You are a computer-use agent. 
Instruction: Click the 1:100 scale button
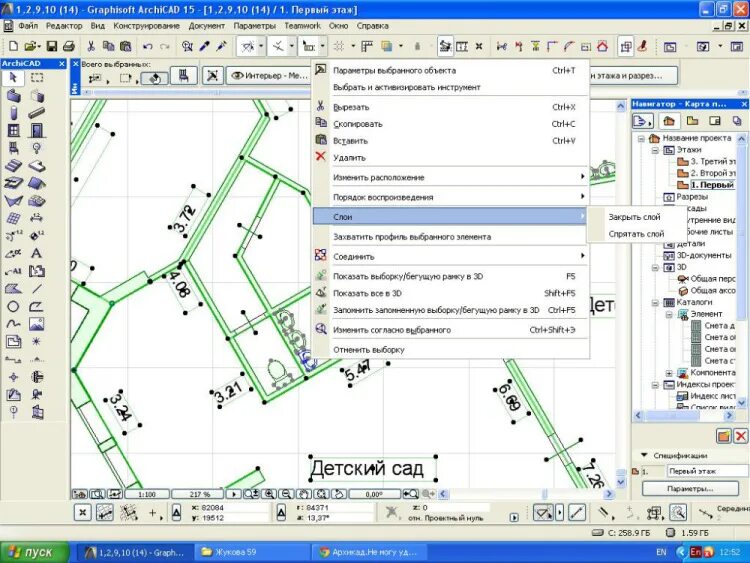coord(147,494)
